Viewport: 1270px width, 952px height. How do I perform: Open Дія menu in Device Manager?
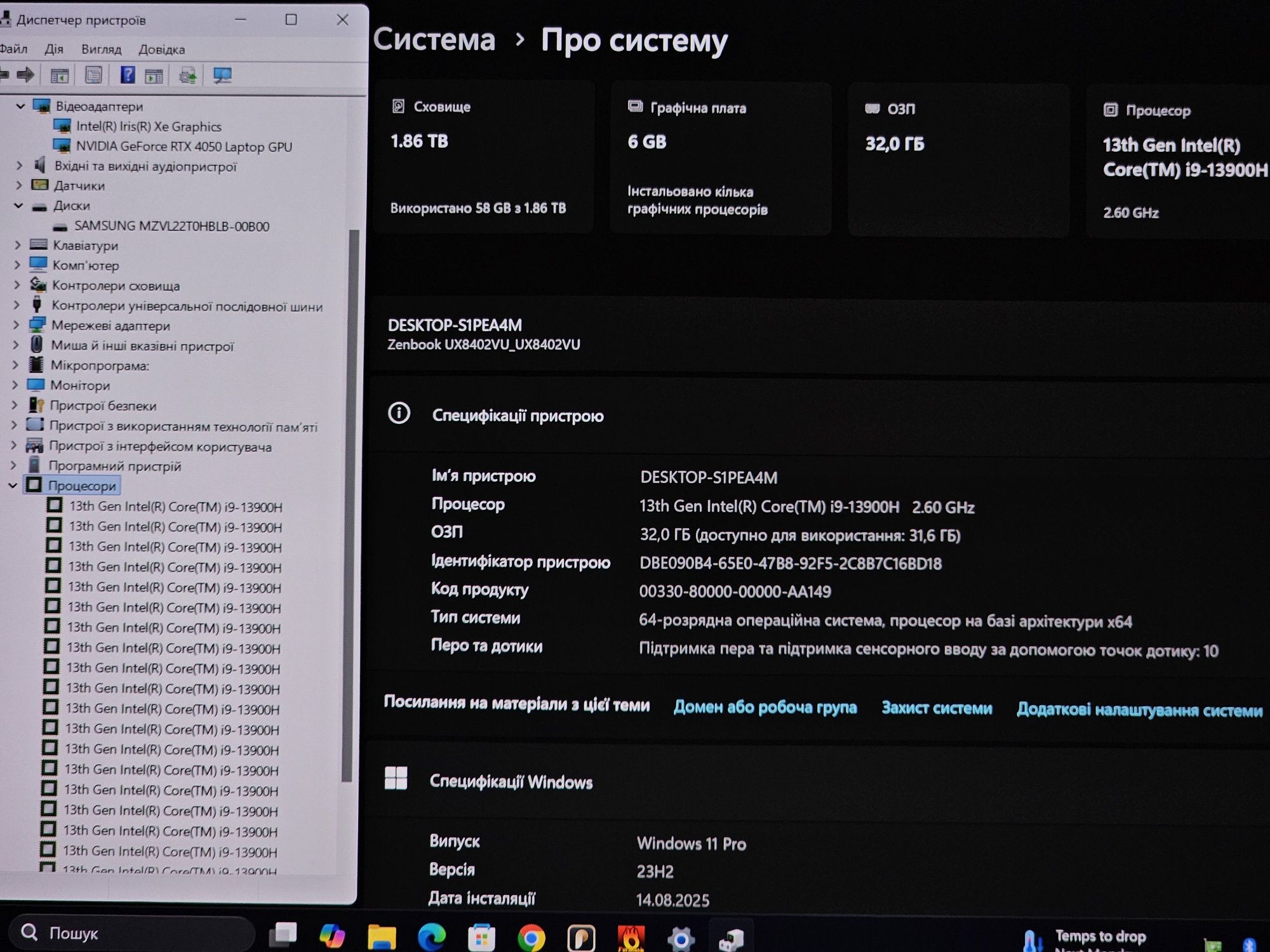[x=54, y=49]
